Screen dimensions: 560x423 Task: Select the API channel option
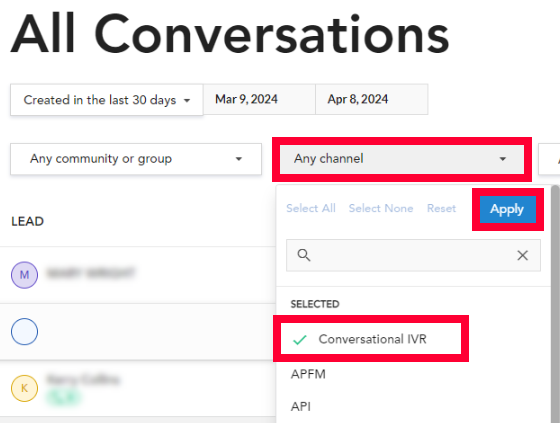click(x=301, y=406)
